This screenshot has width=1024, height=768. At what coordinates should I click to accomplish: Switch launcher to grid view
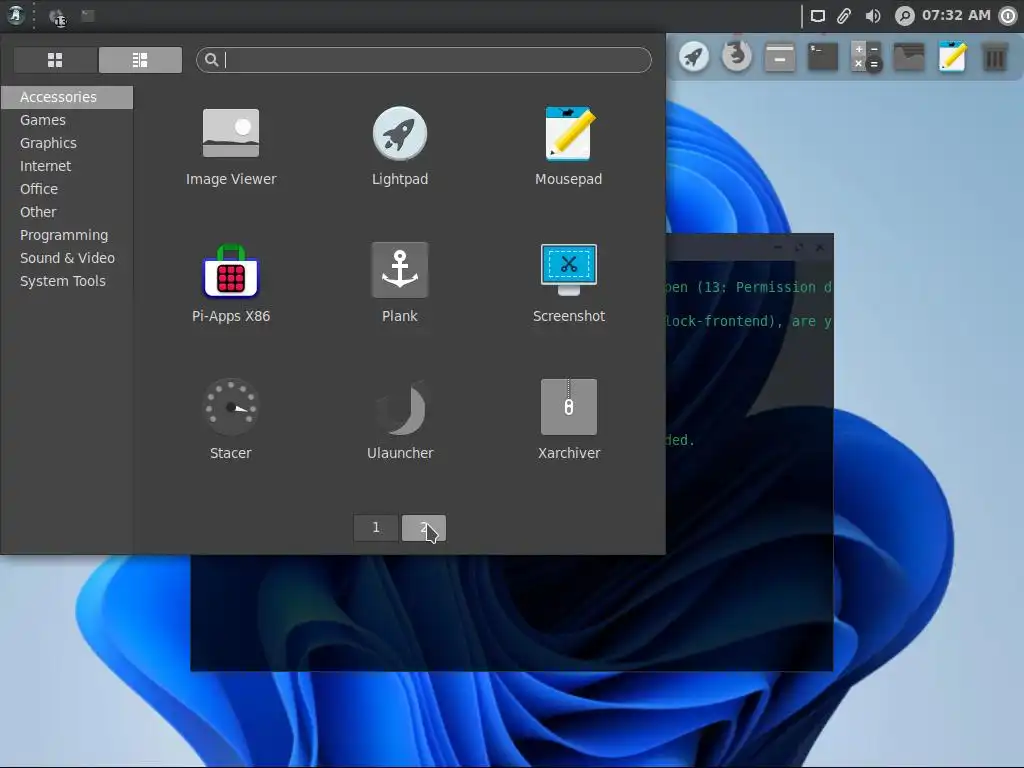pos(55,60)
